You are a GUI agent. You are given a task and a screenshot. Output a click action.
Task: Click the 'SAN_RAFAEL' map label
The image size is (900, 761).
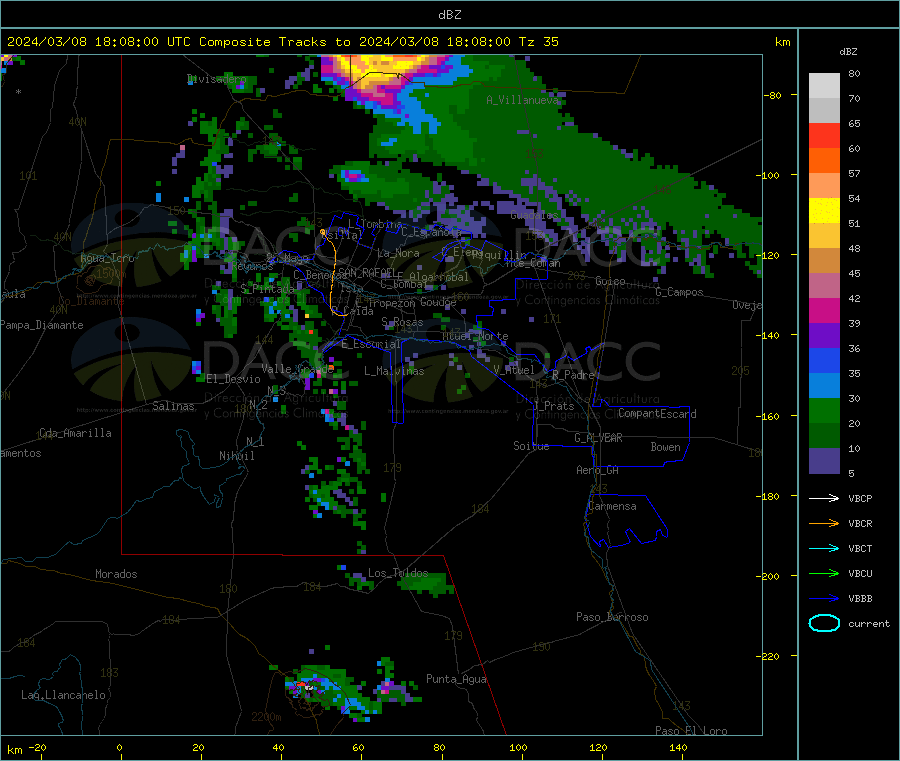[x=367, y=272]
